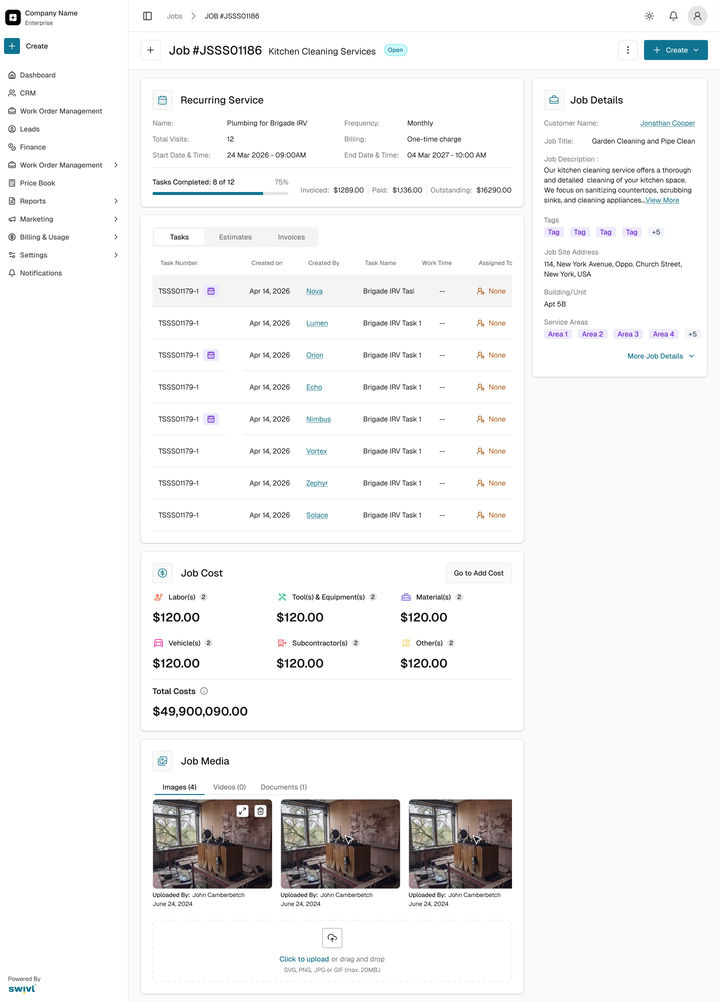The height and width of the screenshot is (1002, 720).
Task: Expand More Job Details
Action: (x=661, y=356)
